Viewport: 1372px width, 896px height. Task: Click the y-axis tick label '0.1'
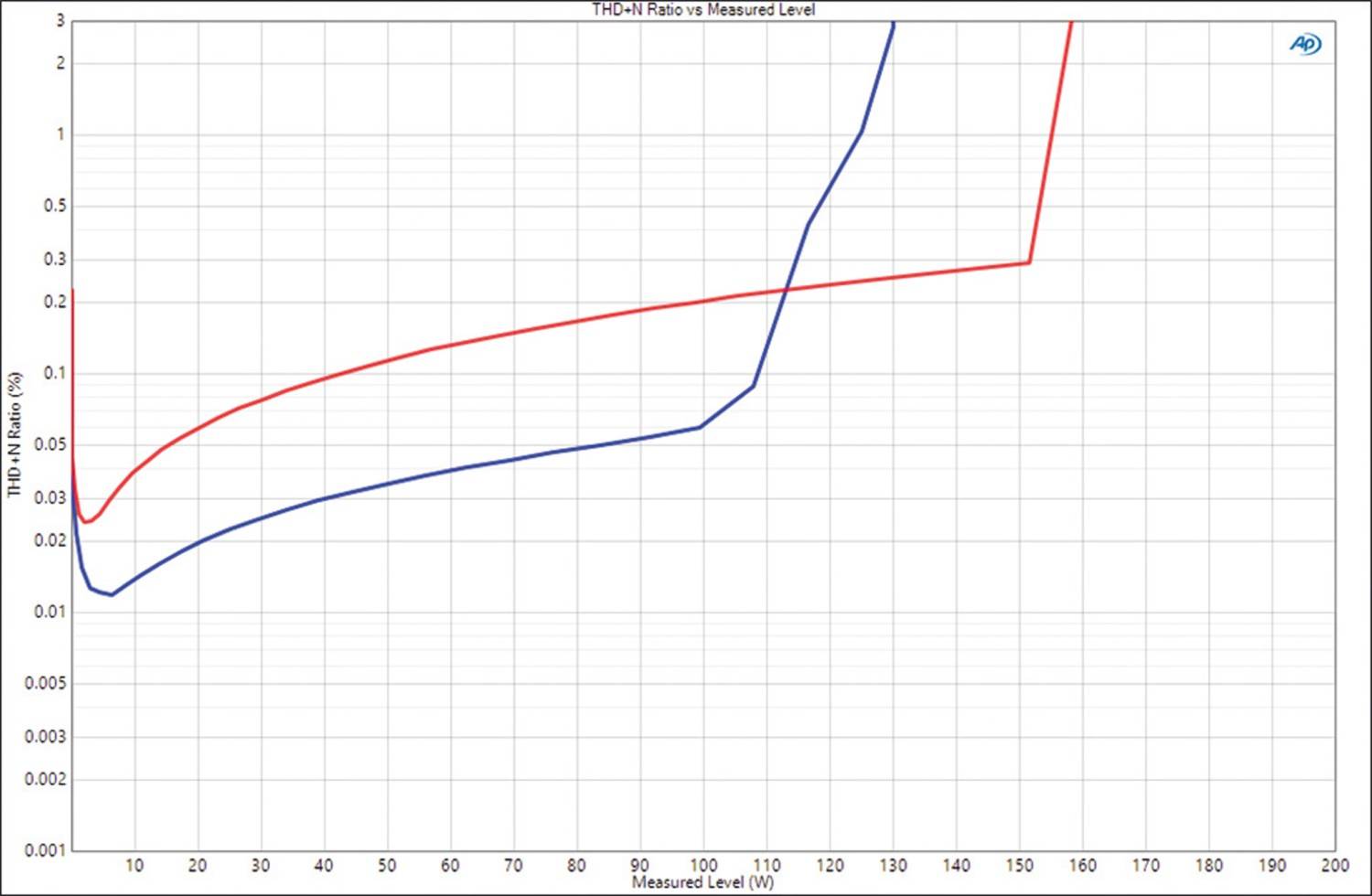54,373
